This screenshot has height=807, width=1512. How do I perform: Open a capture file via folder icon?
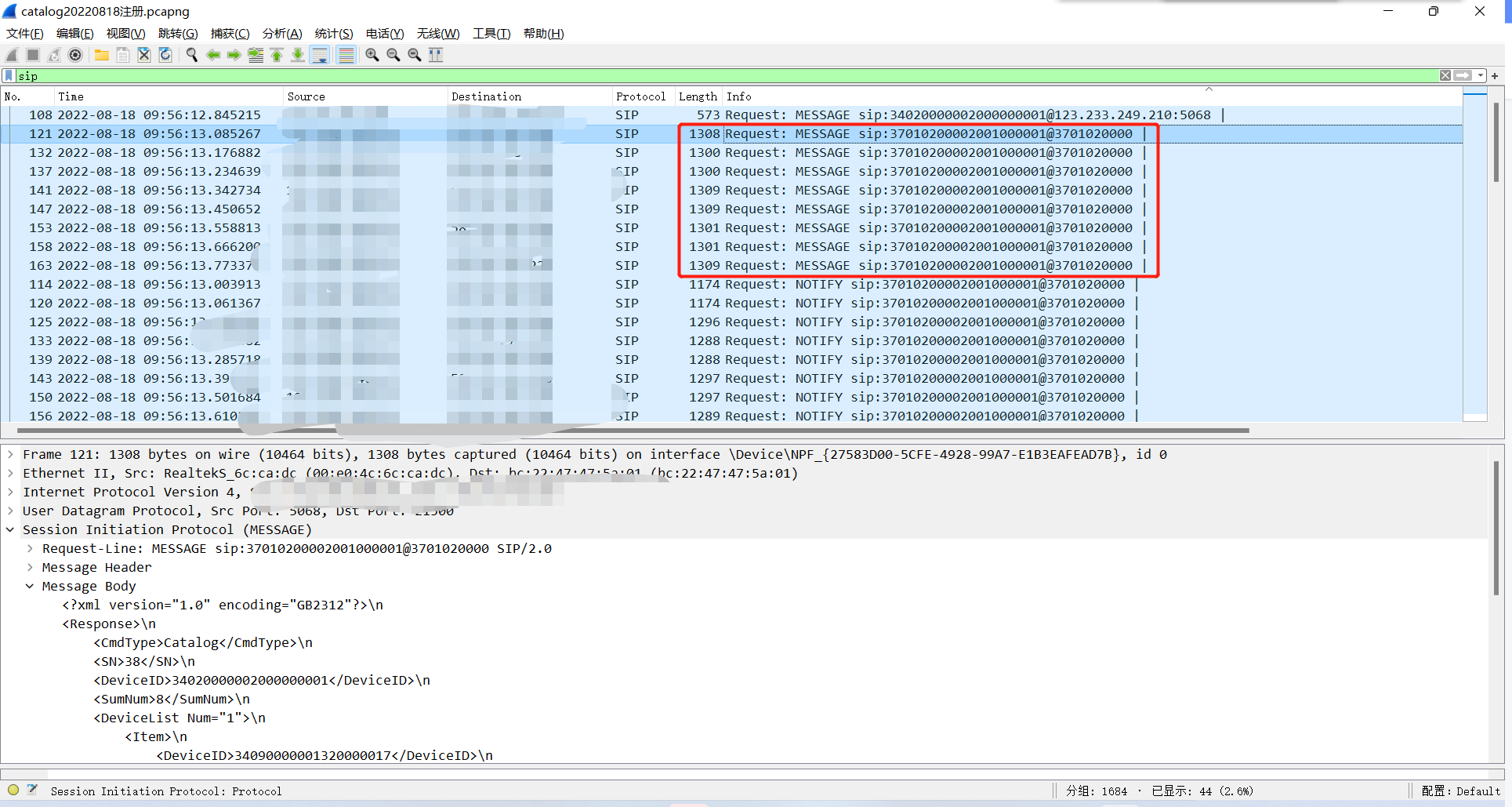(x=102, y=55)
